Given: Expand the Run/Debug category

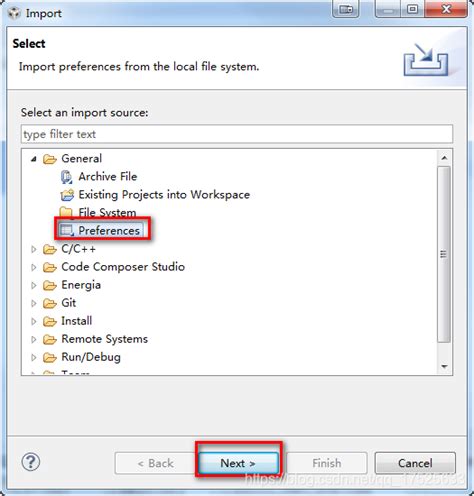Looking at the screenshot, I should (x=34, y=357).
